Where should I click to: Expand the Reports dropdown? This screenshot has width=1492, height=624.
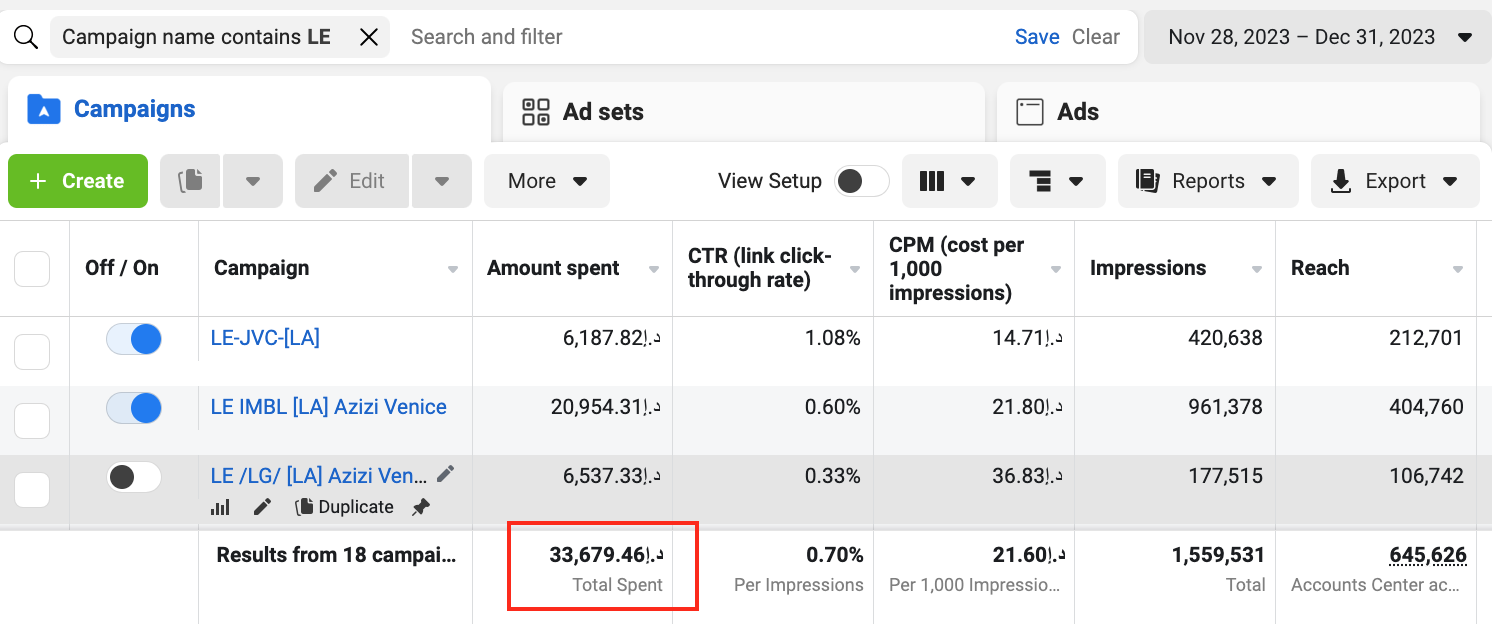(x=1208, y=181)
